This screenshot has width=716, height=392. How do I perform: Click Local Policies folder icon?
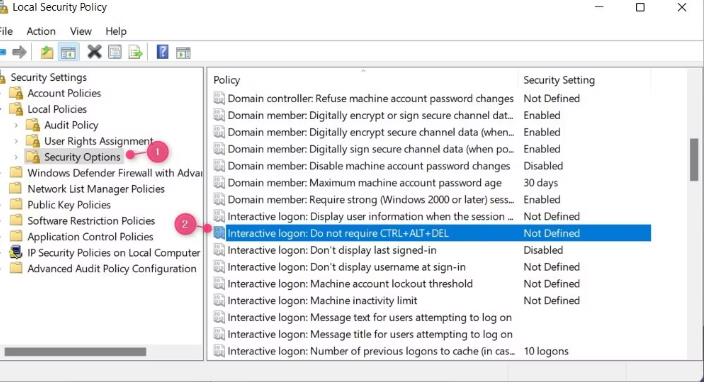[x=16, y=109]
